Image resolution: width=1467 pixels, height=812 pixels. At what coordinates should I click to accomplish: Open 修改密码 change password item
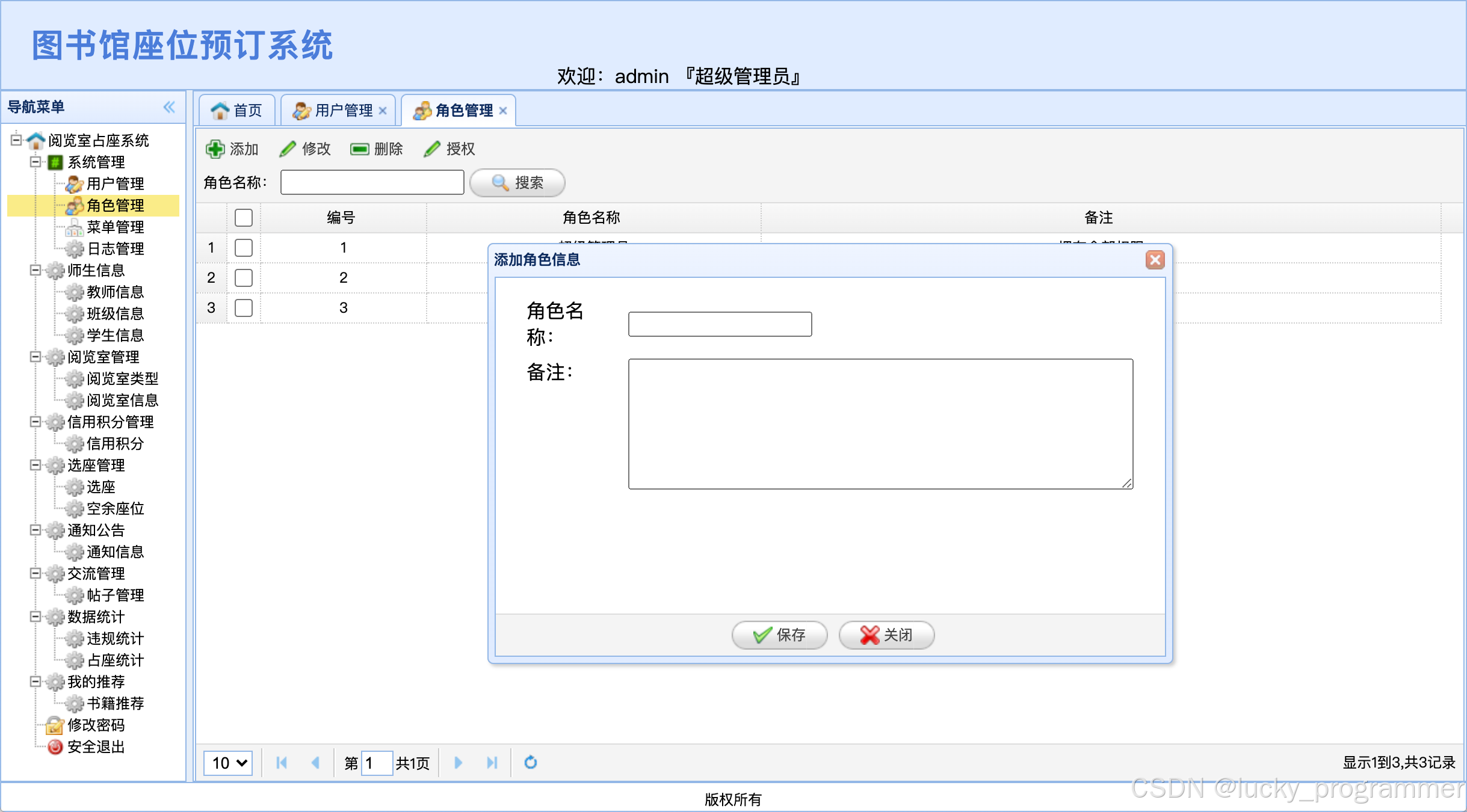click(96, 725)
